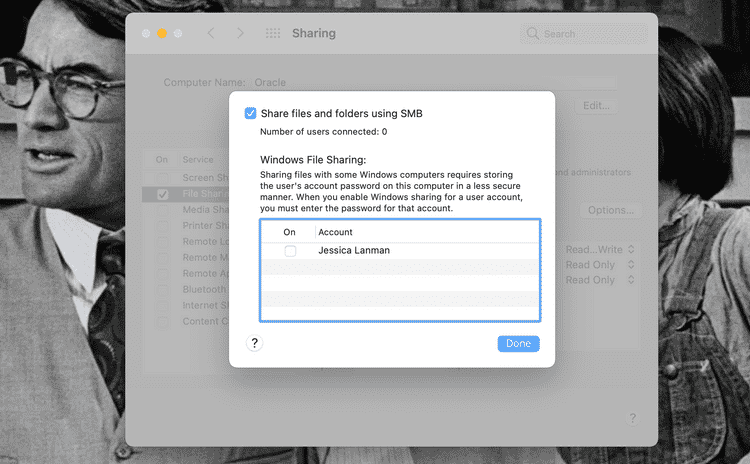The height and width of the screenshot is (464, 750).
Task: Toggle the Share files and folders using SMB checkbox
Action: click(x=250, y=114)
